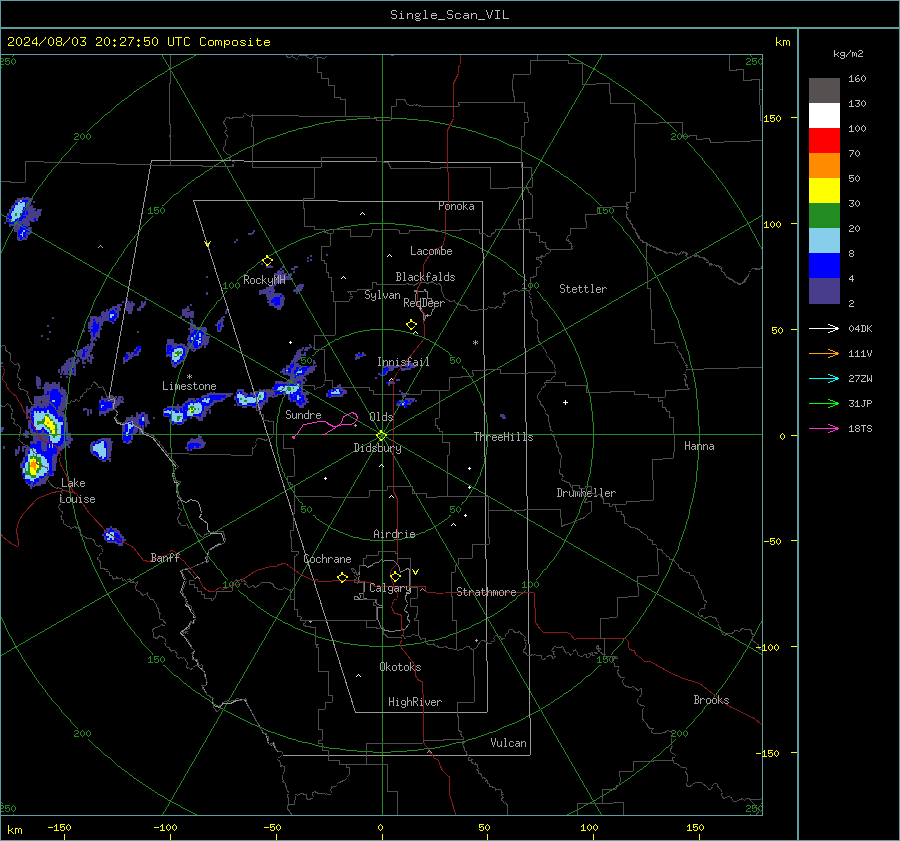Click the Drumheller city label
The width and height of the screenshot is (900, 841).
tap(586, 493)
